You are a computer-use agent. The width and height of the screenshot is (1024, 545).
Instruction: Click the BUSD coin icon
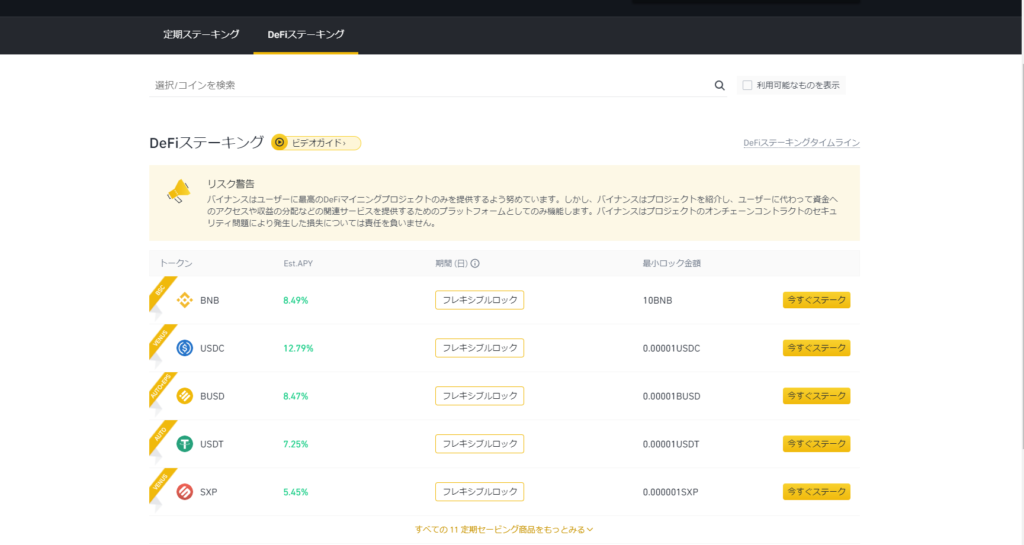(x=185, y=396)
